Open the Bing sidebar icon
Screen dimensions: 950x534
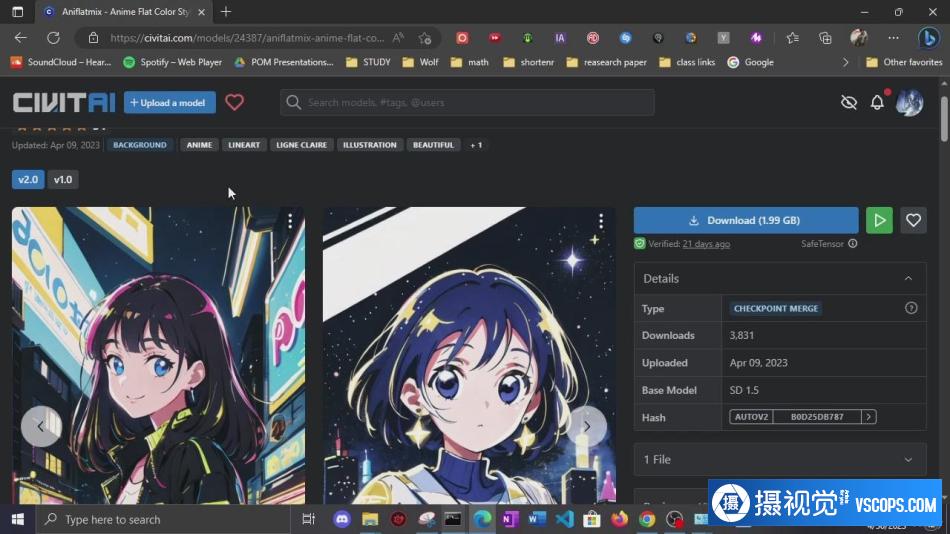coord(928,38)
